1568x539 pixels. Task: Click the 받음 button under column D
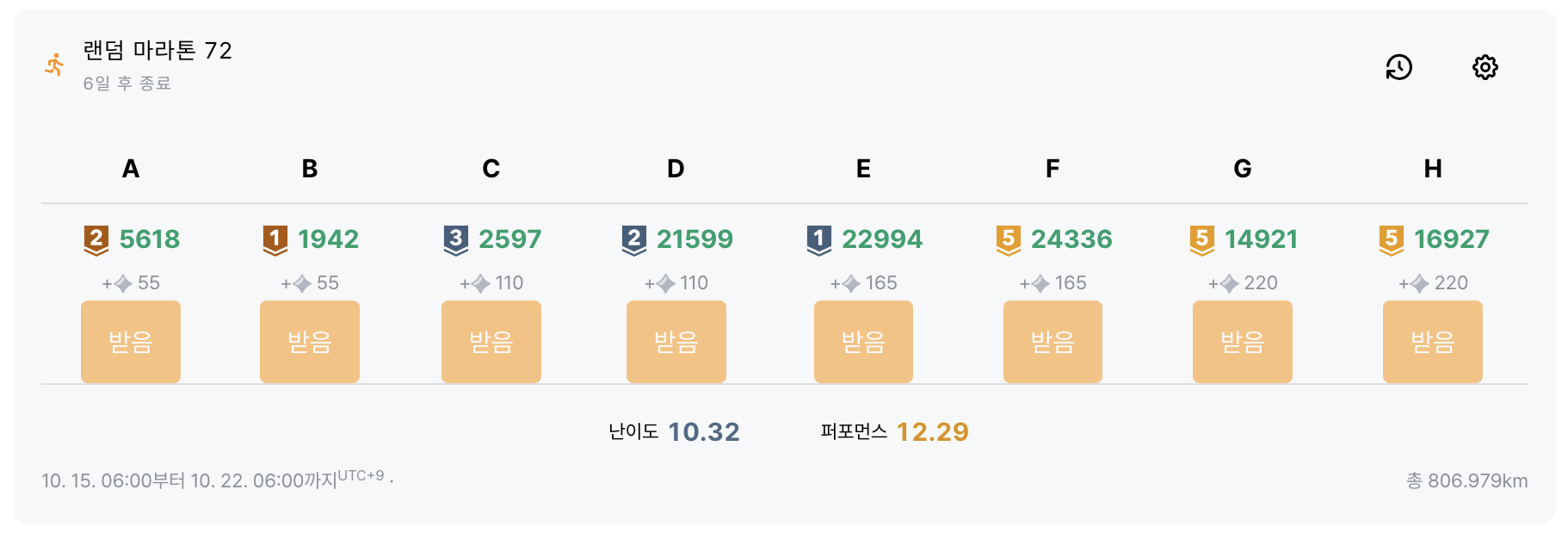point(676,341)
